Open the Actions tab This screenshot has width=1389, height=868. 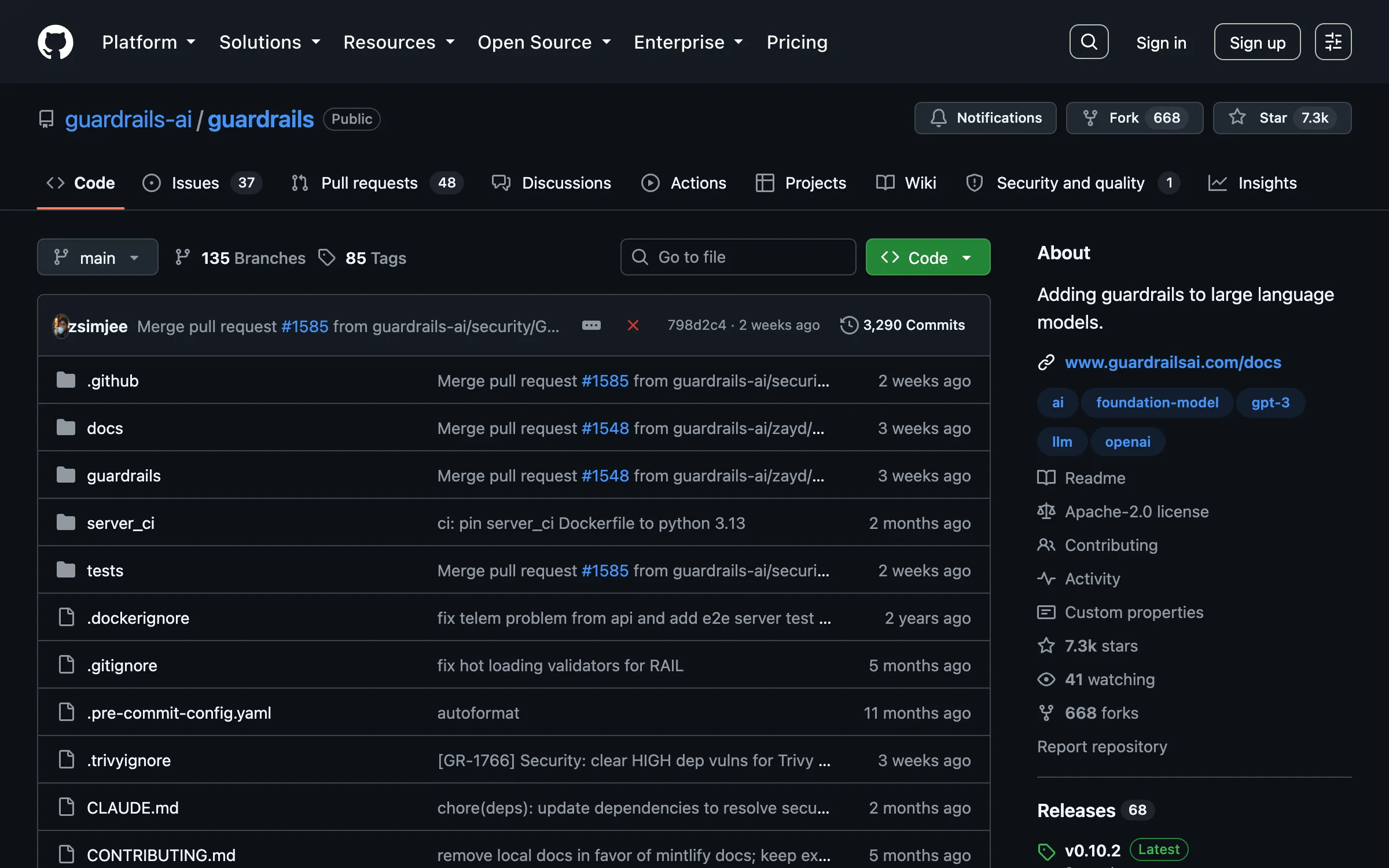click(684, 183)
